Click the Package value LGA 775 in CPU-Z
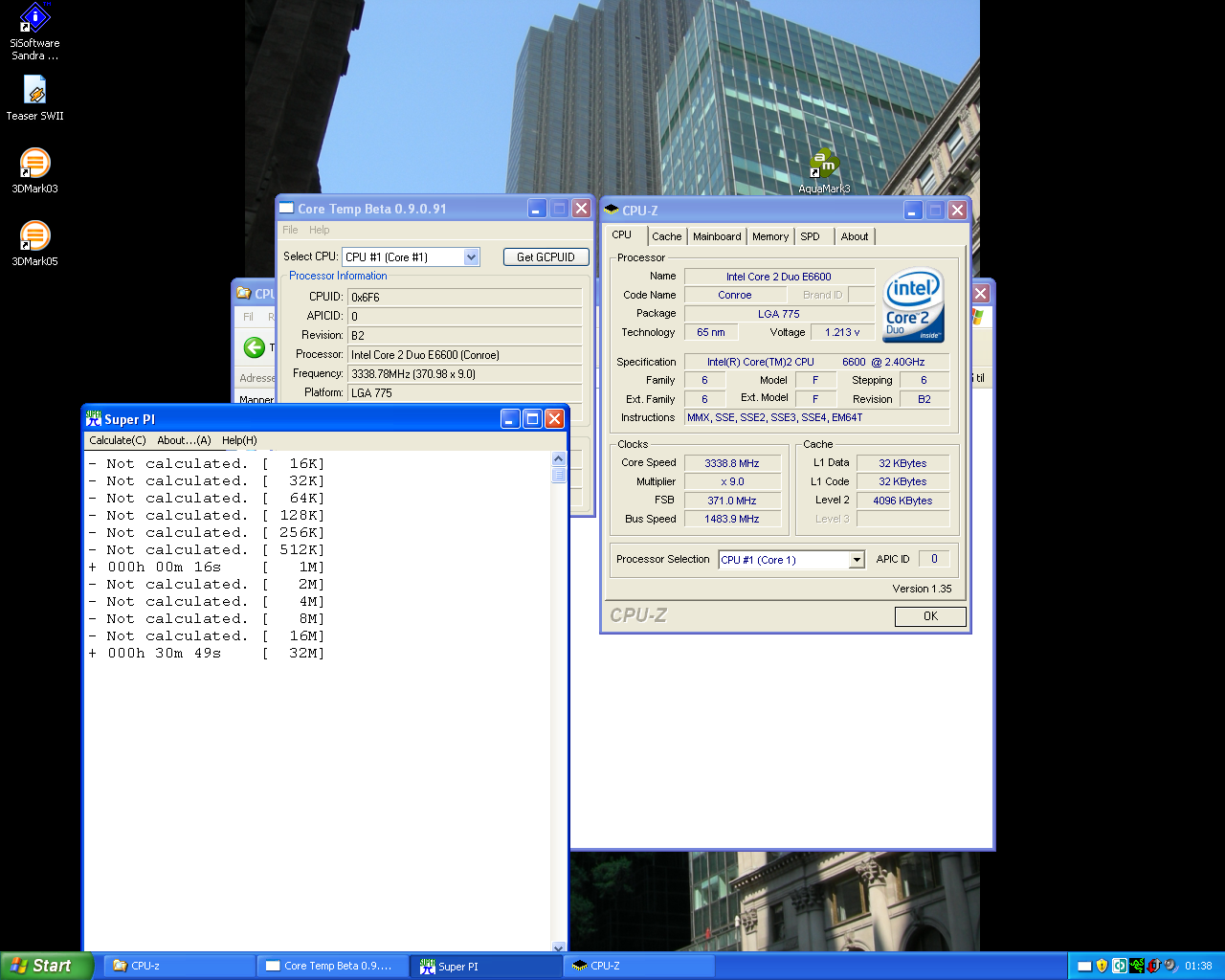This screenshot has width=1225, height=980. pyautogui.click(x=779, y=314)
